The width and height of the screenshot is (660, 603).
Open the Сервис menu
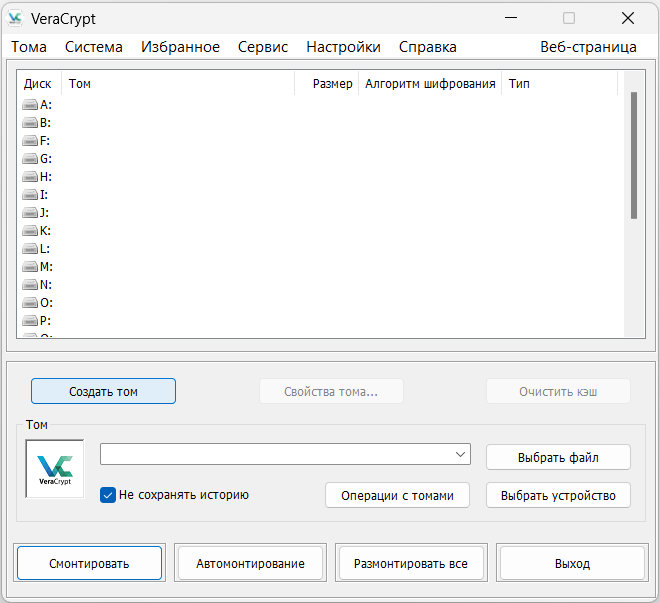click(x=263, y=47)
